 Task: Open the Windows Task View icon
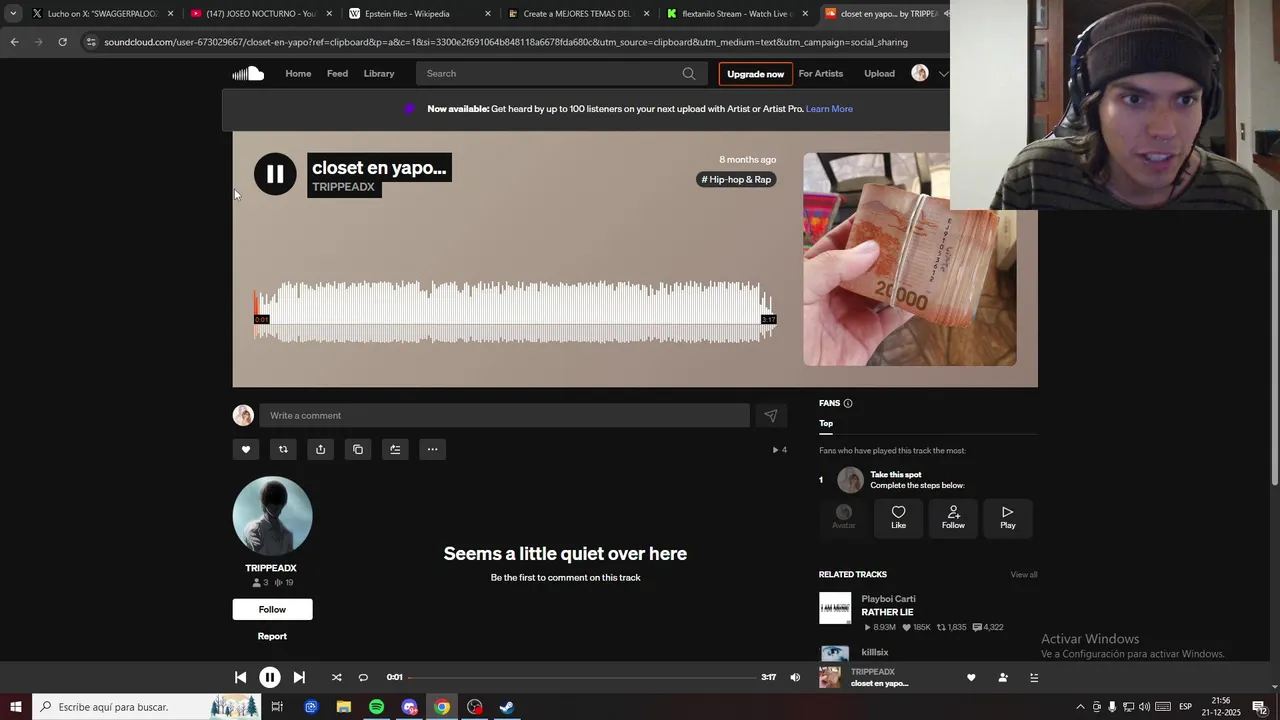[x=277, y=707]
